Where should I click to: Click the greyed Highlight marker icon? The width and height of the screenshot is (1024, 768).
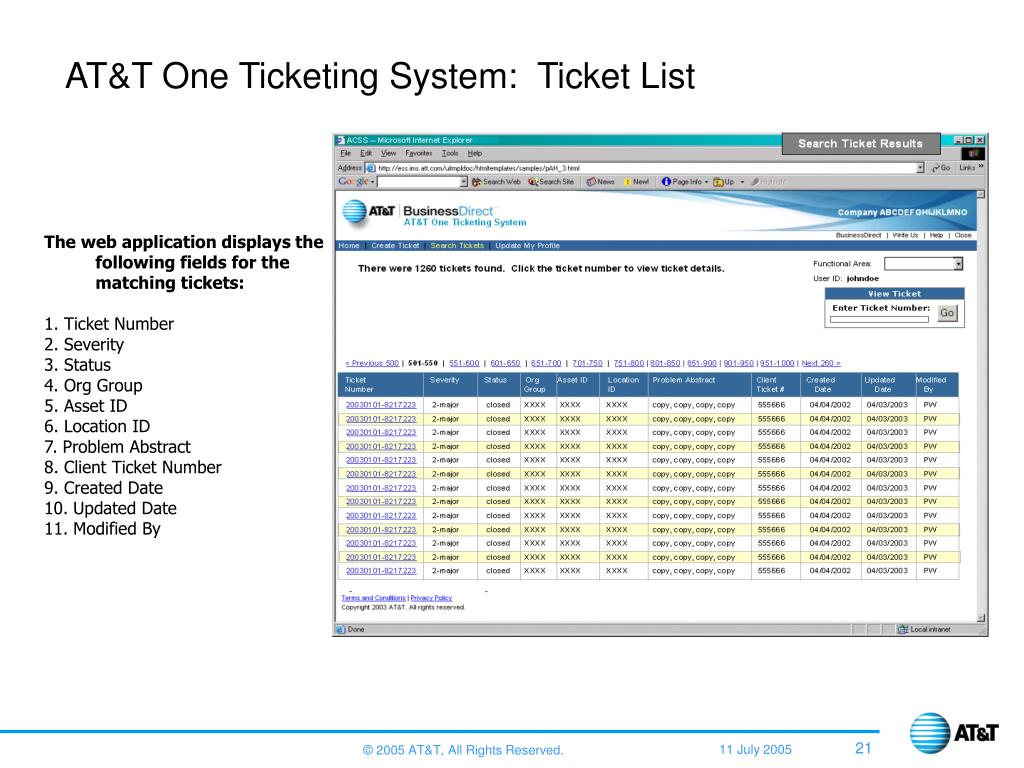[754, 182]
